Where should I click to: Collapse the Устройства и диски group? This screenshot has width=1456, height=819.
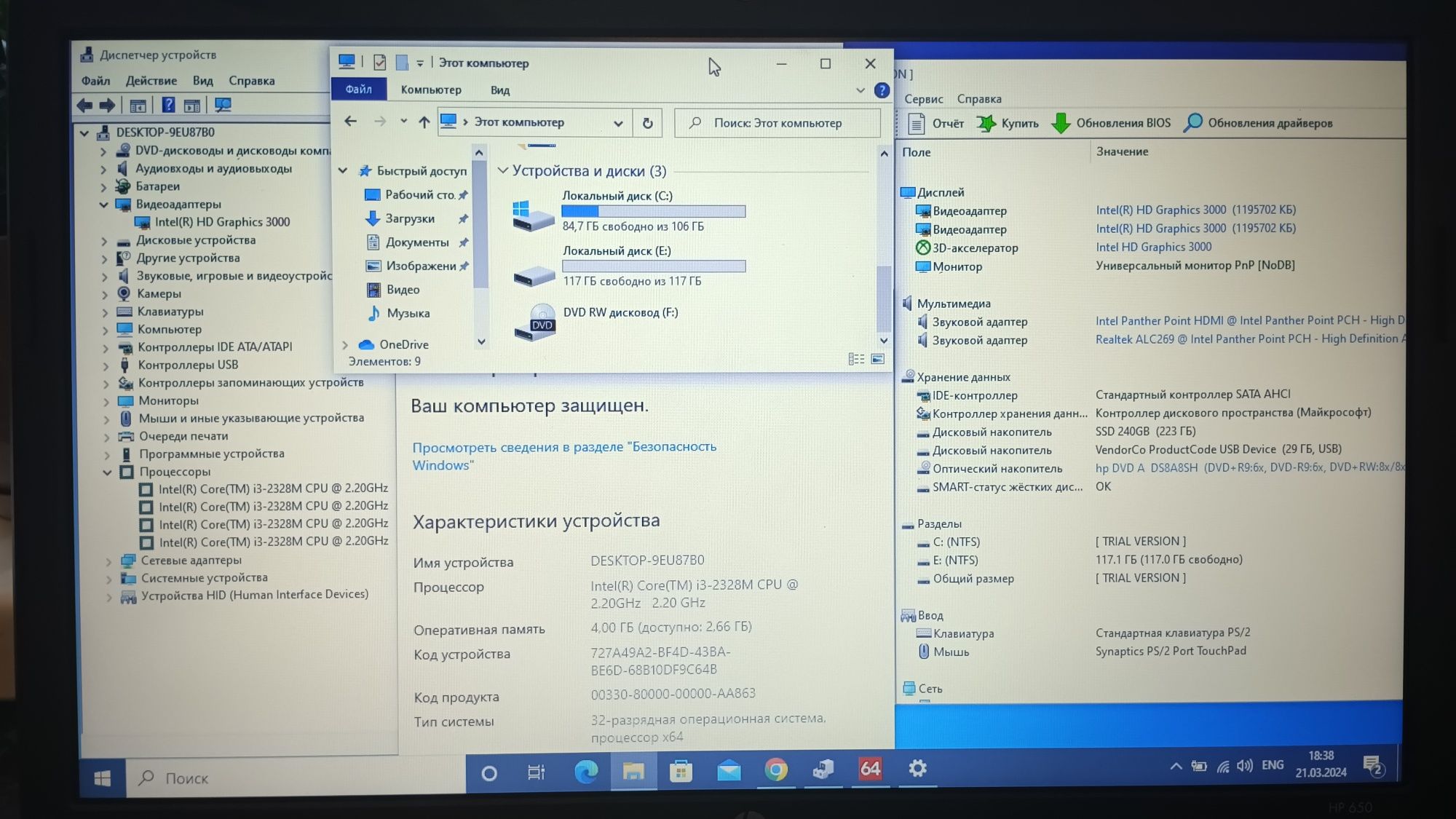click(502, 170)
